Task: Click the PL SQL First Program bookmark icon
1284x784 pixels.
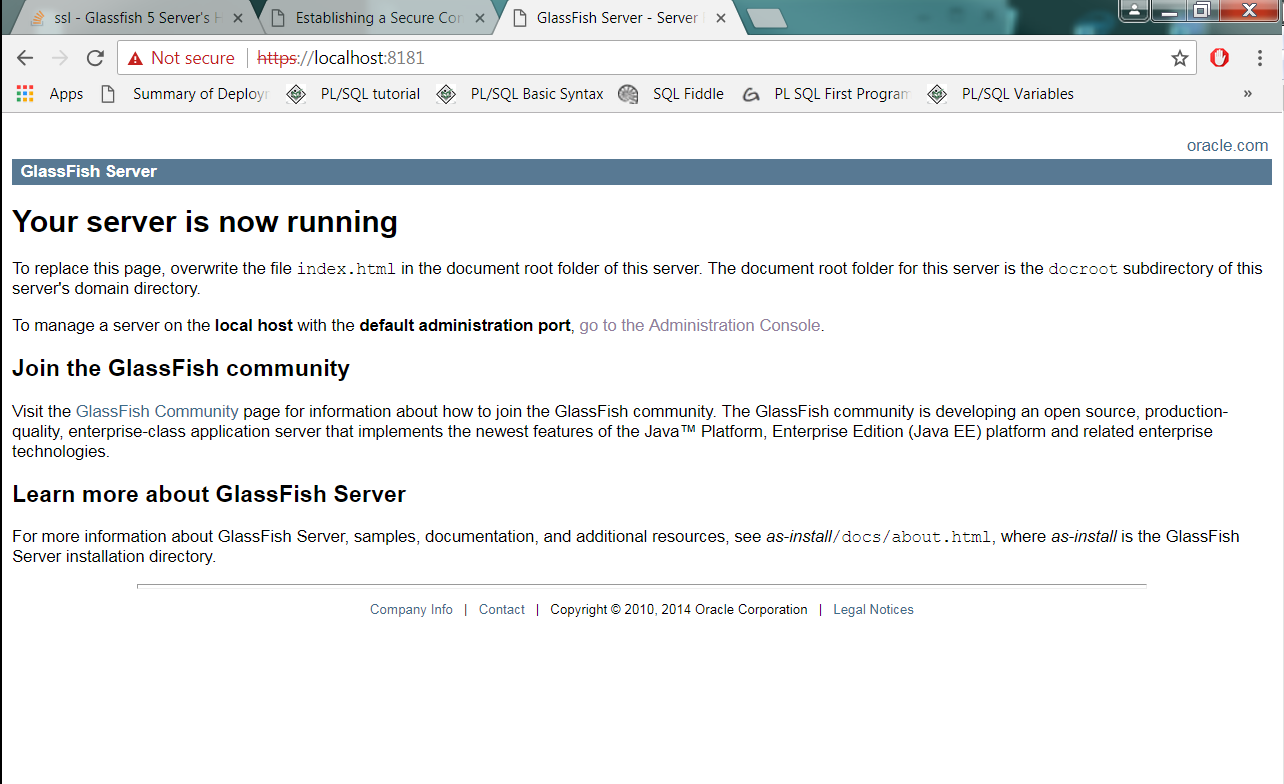Action: tap(751, 94)
